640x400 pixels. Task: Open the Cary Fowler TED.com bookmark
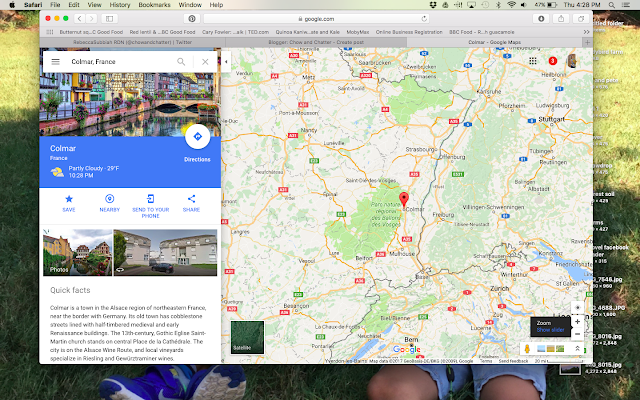click(x=236, y=32)
